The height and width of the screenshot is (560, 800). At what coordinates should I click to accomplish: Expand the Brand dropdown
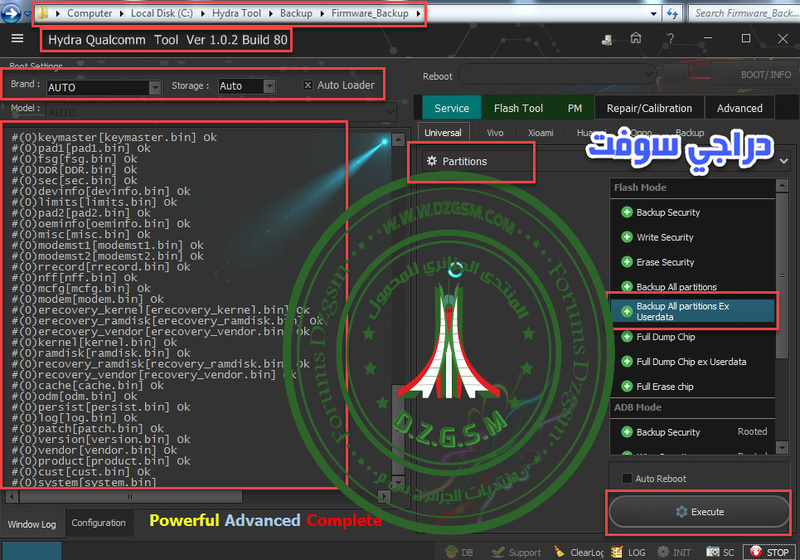click(x=155, y=87)
